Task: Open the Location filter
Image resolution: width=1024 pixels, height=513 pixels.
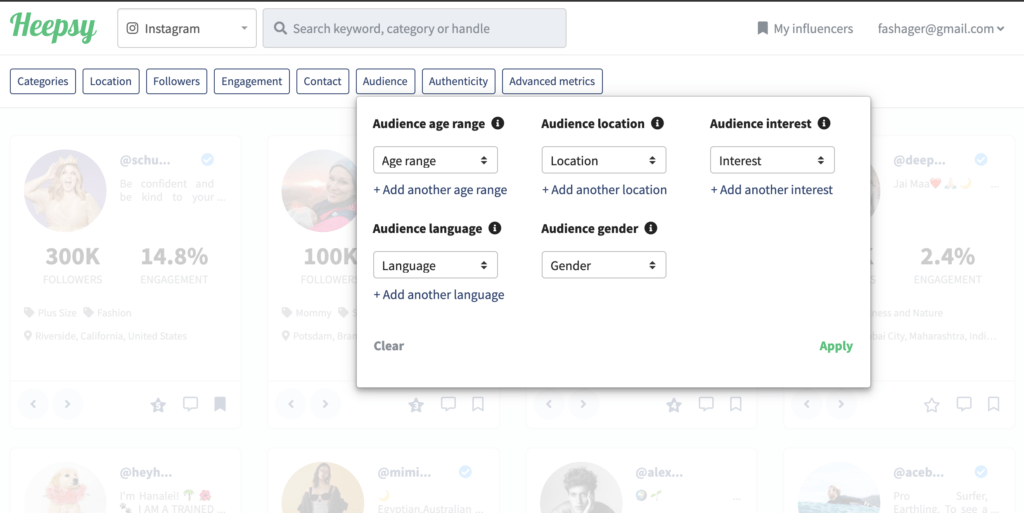Action: point(111,82)
